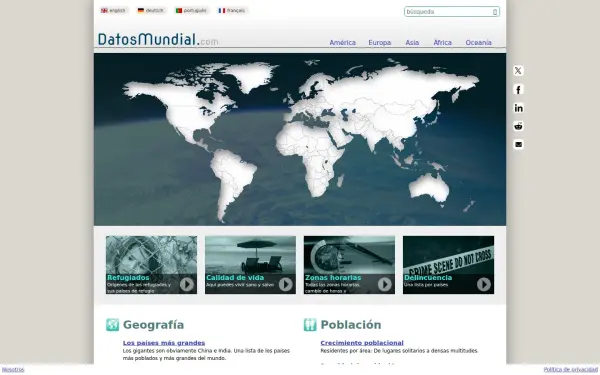This screenshot has width=600, height=375.
Task: Switch language to português
Action: tap(191, 10)
